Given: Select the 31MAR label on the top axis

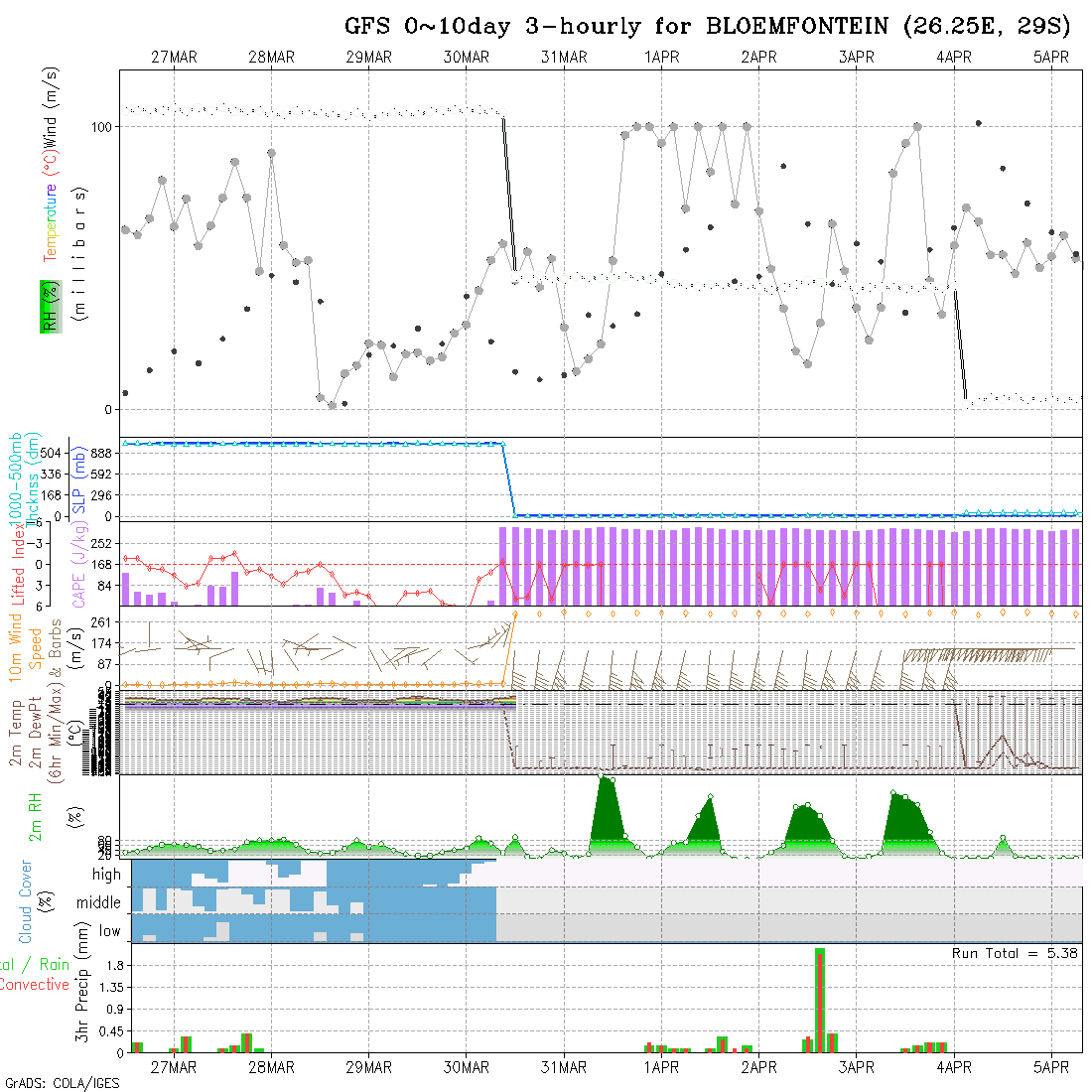Looking at the screenshot, I should [564, 58].
